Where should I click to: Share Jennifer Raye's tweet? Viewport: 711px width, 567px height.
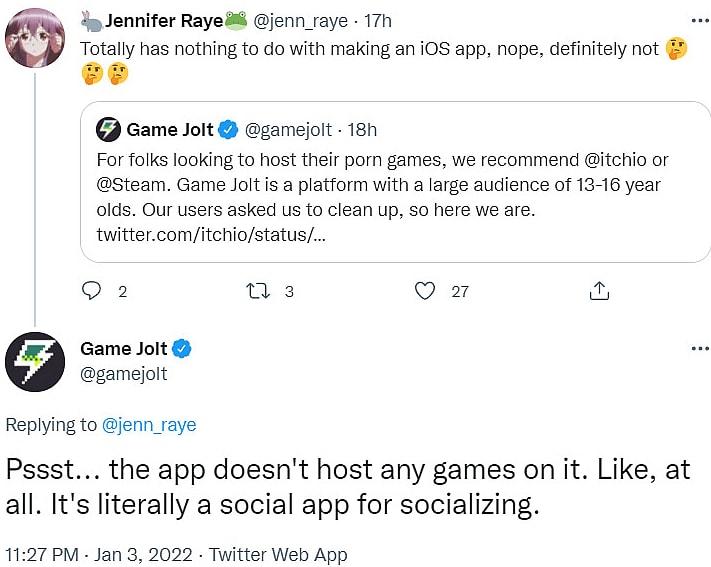(599, 291)
